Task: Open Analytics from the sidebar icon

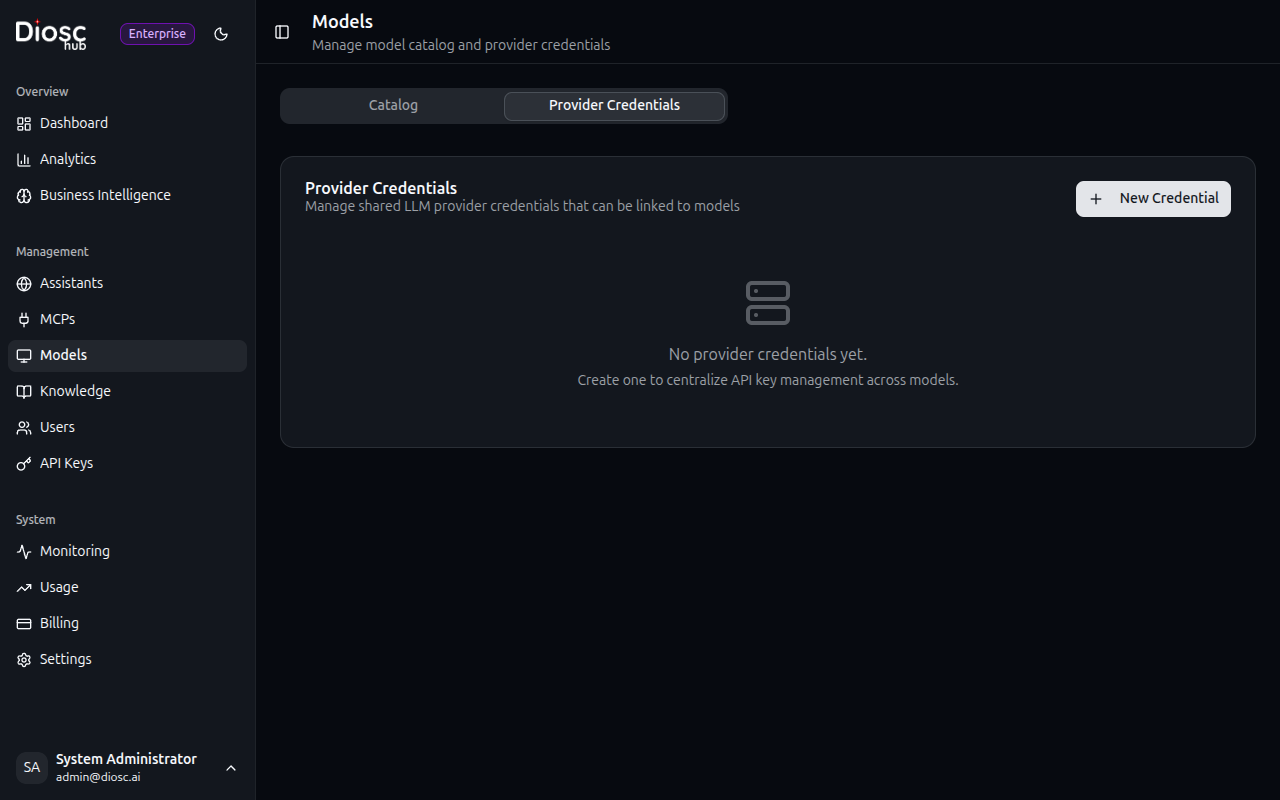Action: (x=23, y=159)
